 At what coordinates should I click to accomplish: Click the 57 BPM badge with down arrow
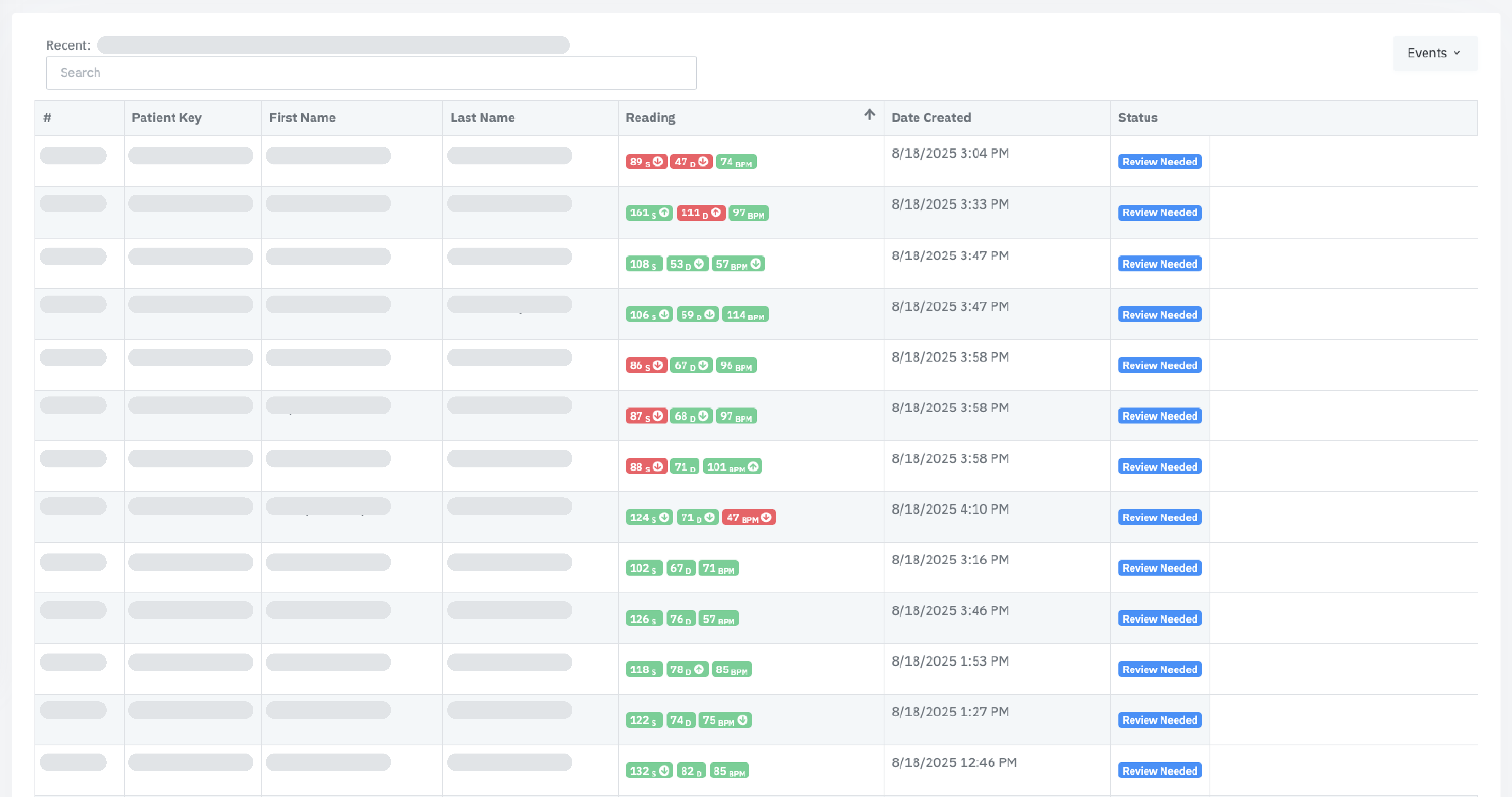coord(738,264)
